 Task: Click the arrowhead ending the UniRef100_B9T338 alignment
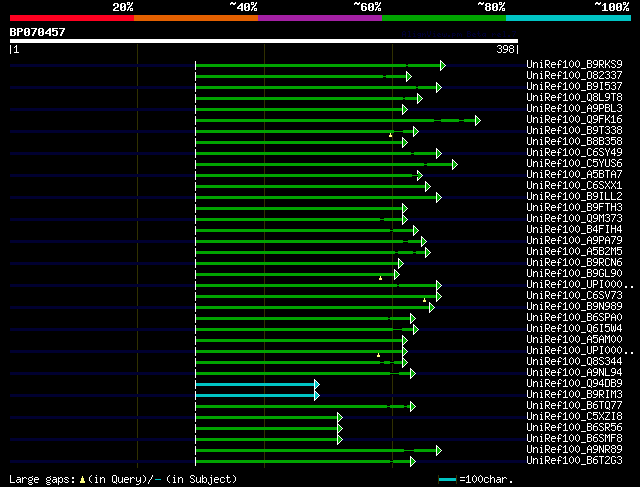tap(416, 131)
